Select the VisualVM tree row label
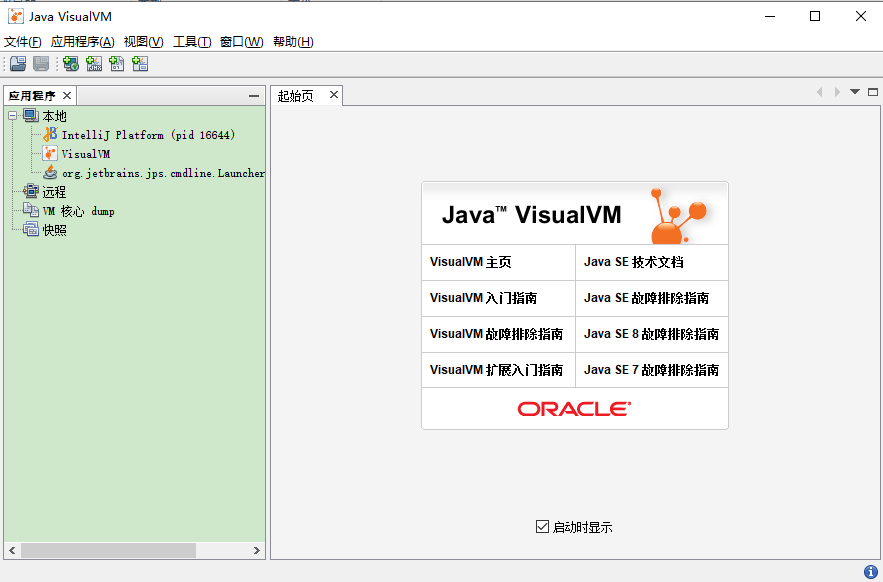The height and width of the screenshot is (582, 883). pyautogui.click(x=86, y=154)
